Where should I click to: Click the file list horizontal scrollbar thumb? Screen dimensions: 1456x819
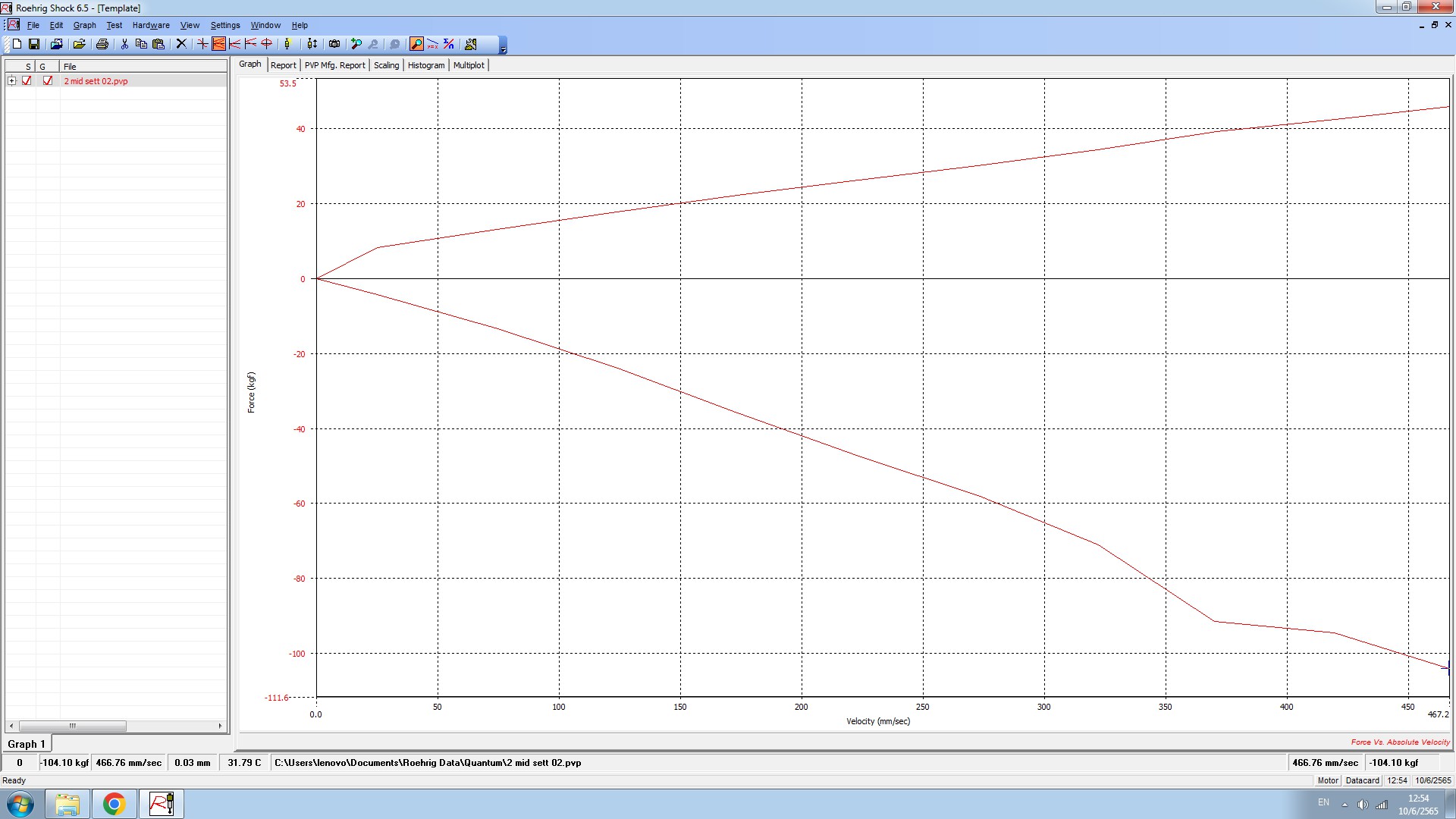coord(72,726)
